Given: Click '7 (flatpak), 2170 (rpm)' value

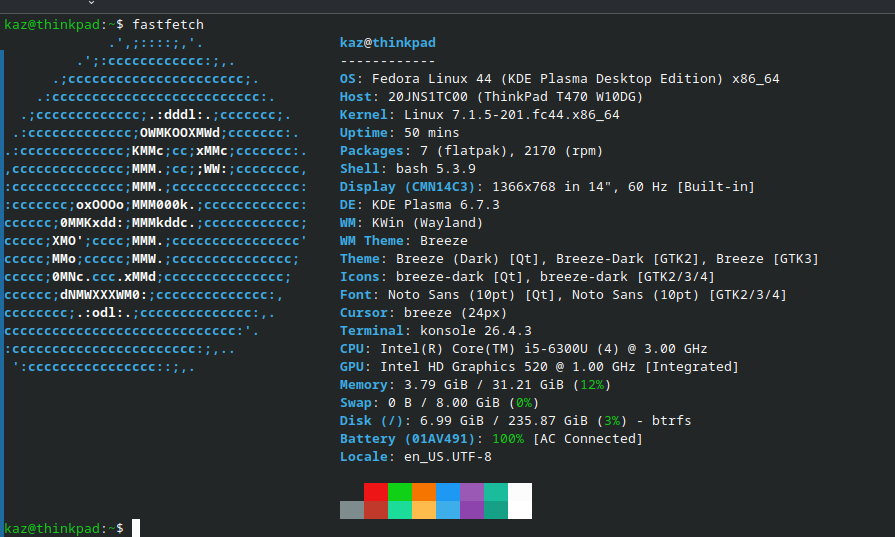Looking at the screenshot, I should point(511,151).
